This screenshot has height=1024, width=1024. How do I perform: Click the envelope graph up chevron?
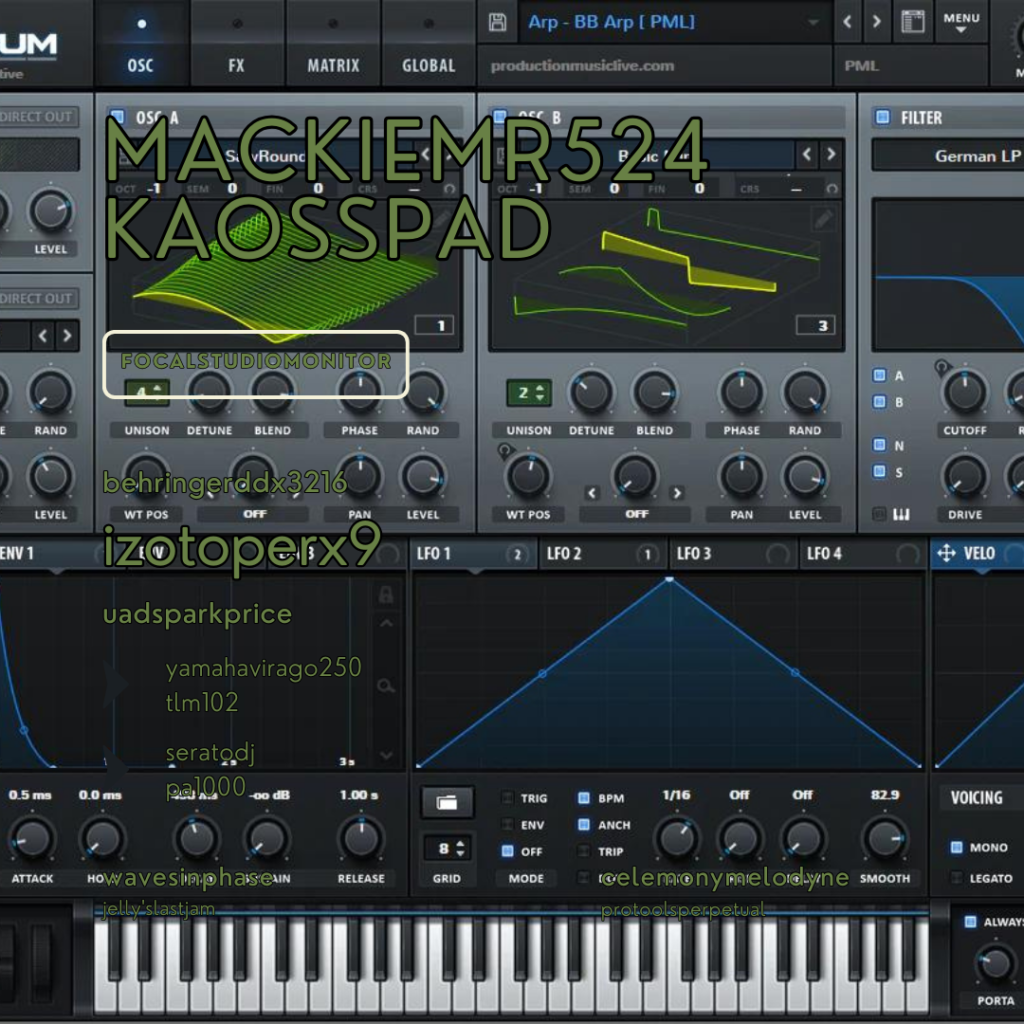(386, 624)
